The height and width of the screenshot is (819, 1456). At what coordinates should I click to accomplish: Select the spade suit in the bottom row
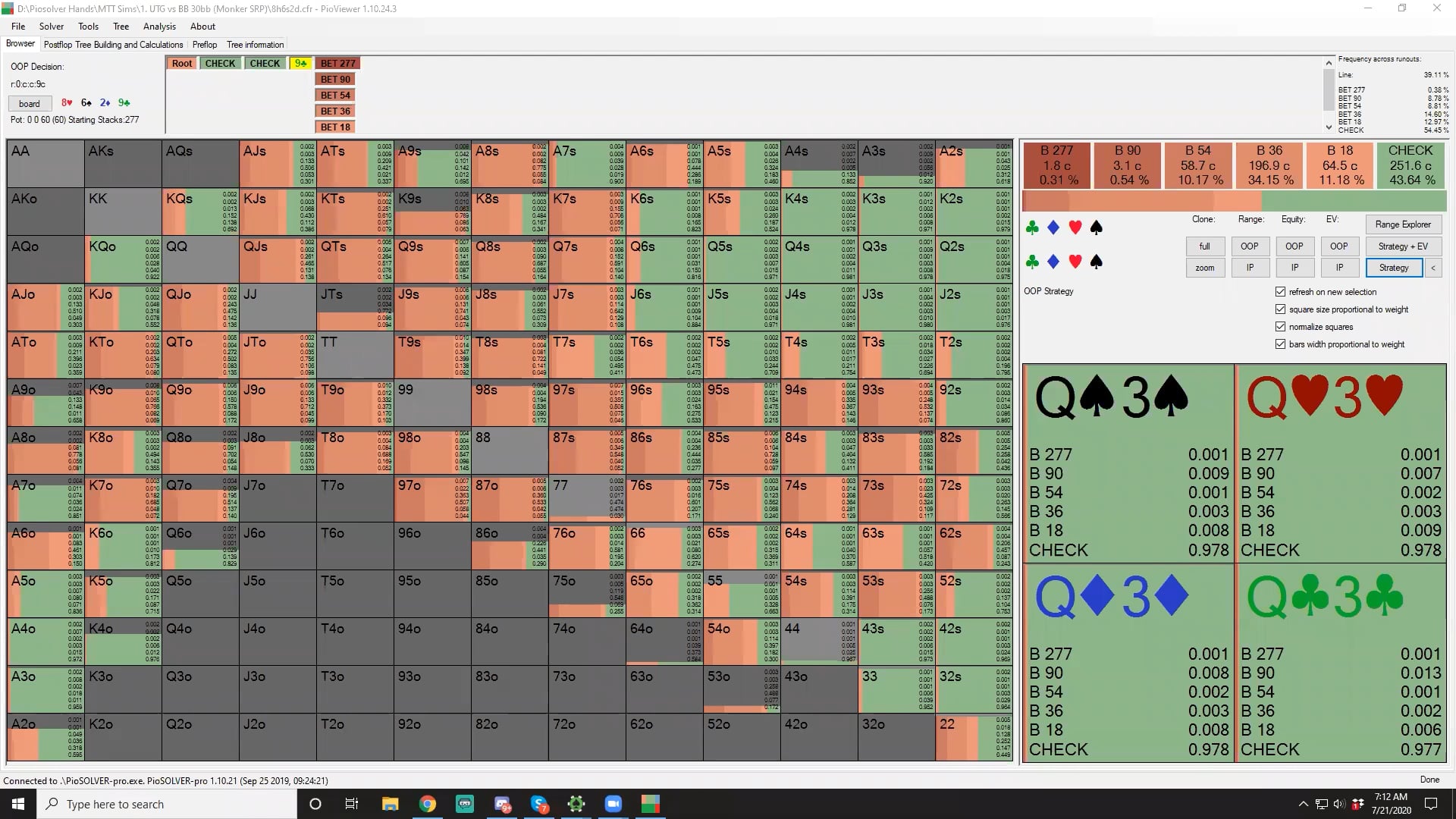[x=1096, y=262]
